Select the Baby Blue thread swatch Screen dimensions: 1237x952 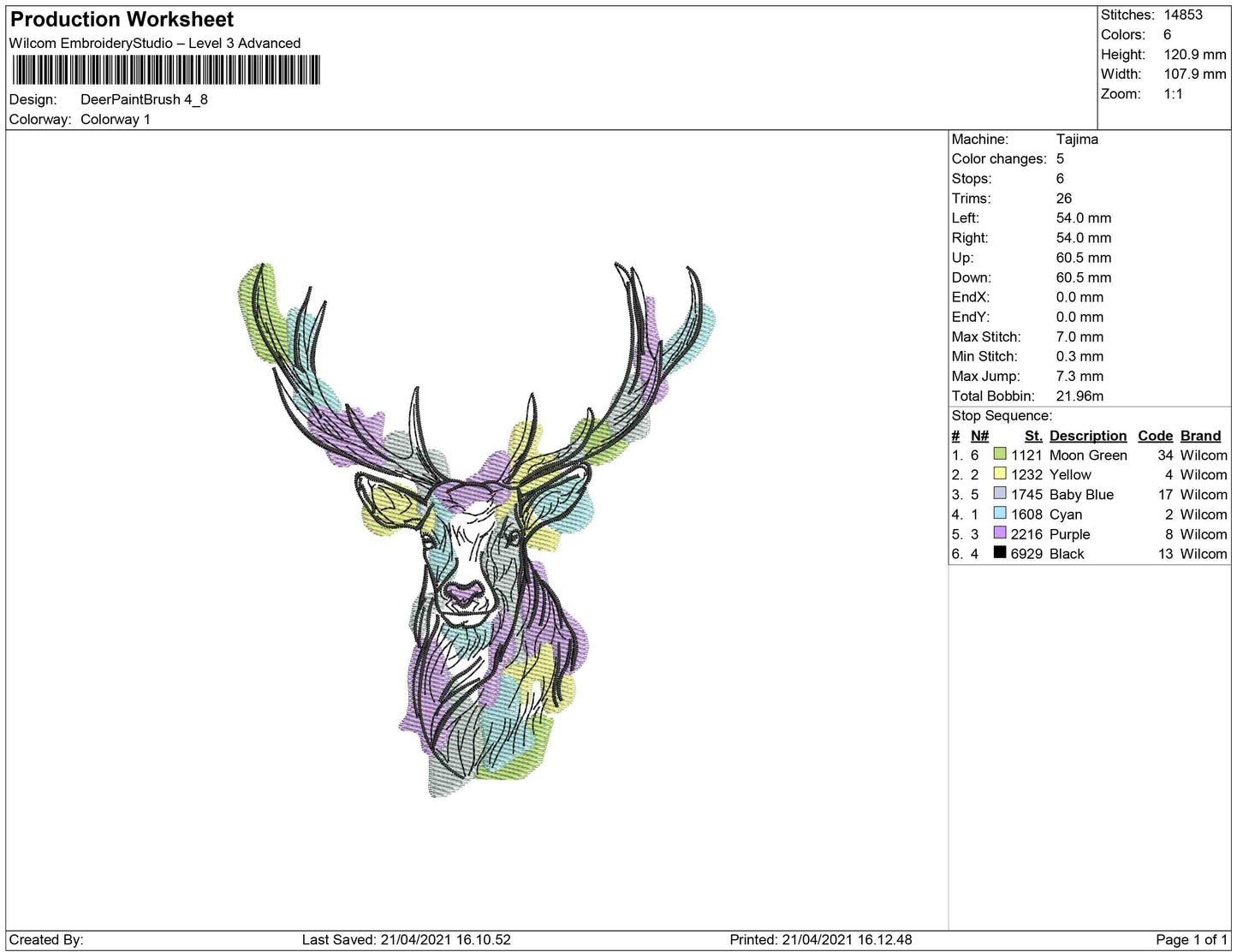pos(998,494)
